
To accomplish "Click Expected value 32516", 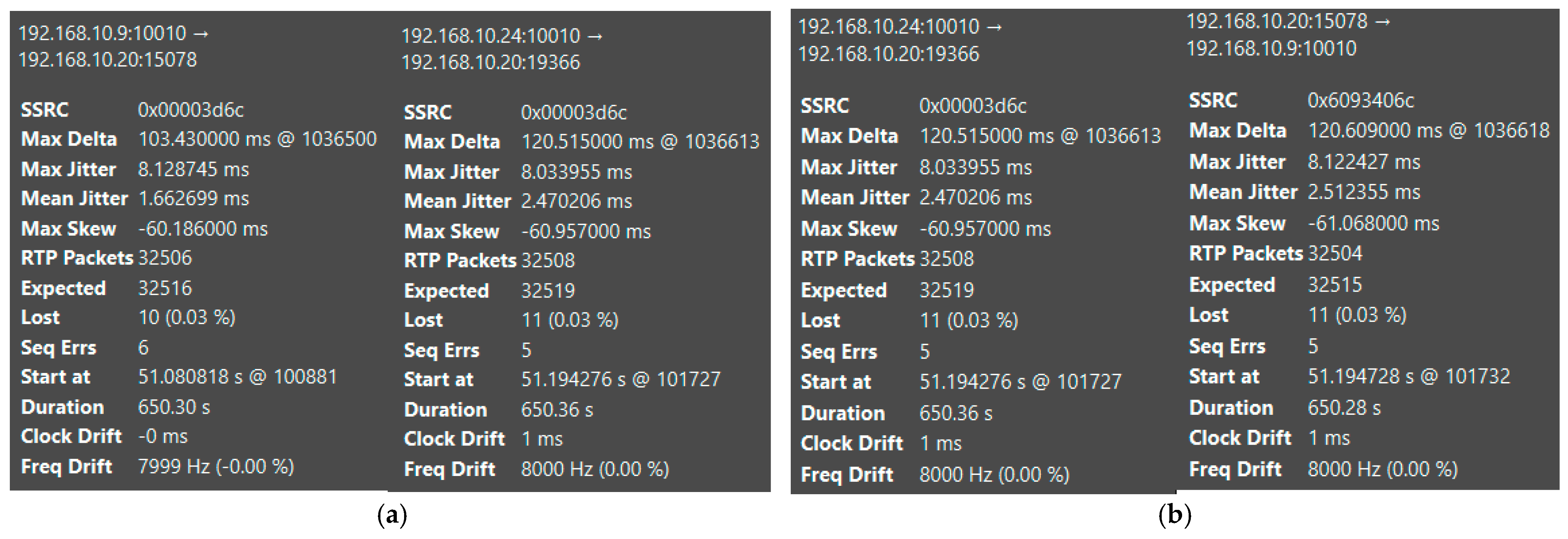I will (x=165, y=287).
